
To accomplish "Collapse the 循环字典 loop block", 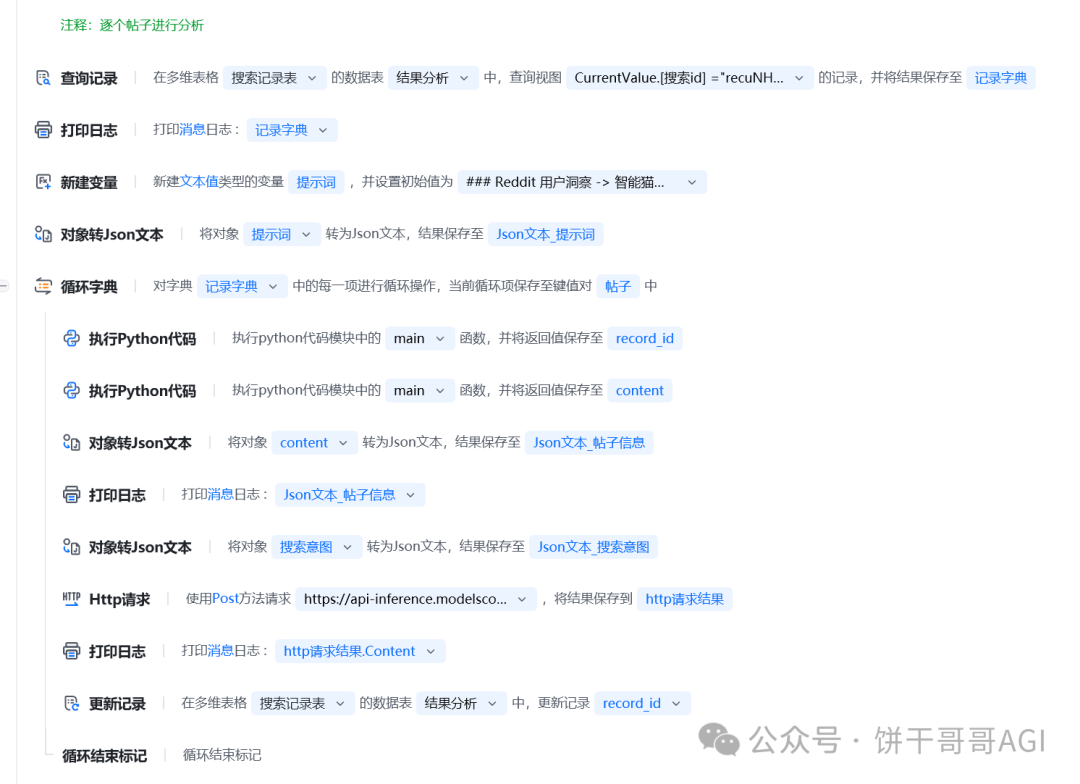I will pos(4,286).
